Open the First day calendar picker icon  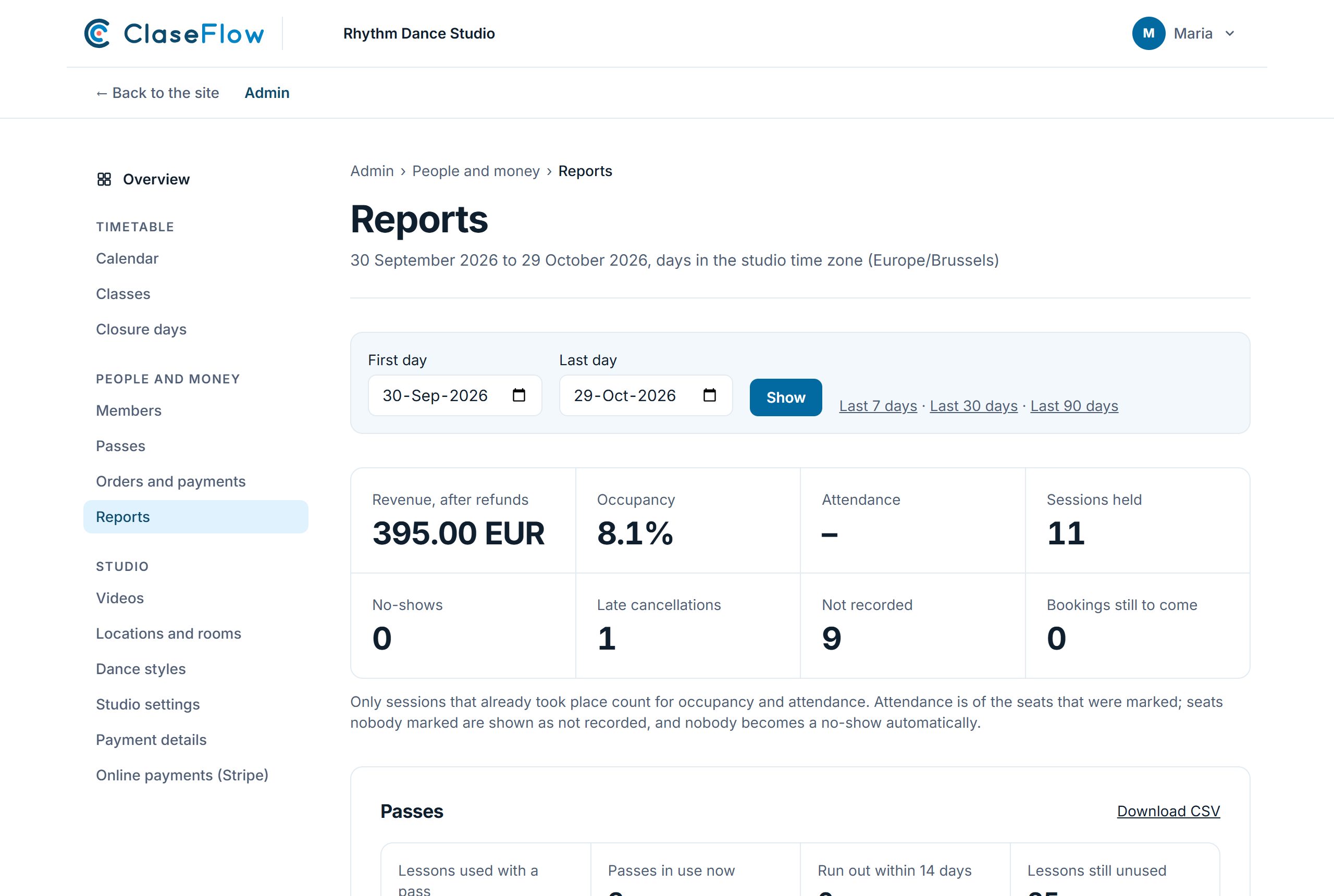(x=518, y=395)
